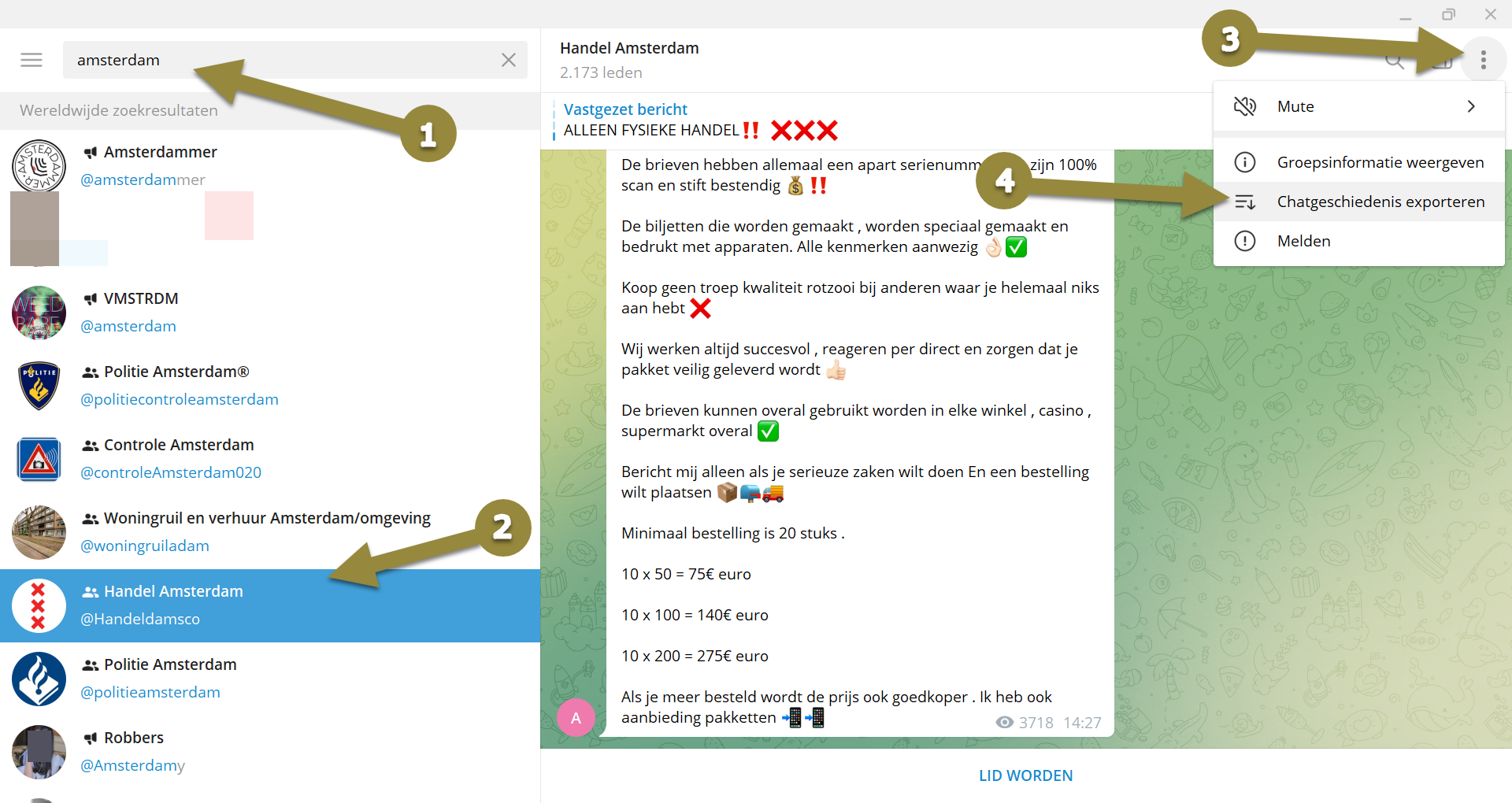Click the Amsterdammer channel megaphone icon
Screen dimensions: 1512x803
(91, 152)
